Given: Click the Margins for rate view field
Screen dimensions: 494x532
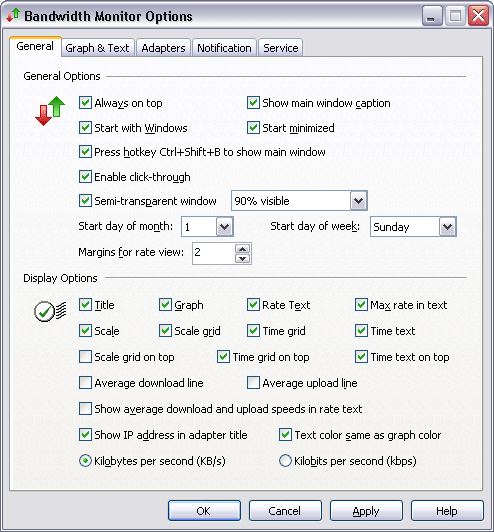Looking at the screenshot, I should pos(213,253).
